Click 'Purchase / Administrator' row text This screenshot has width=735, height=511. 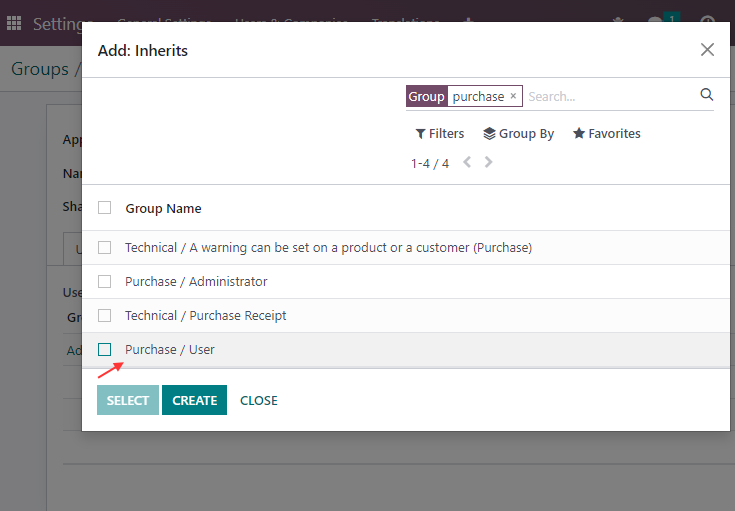[x=196, y=281]
